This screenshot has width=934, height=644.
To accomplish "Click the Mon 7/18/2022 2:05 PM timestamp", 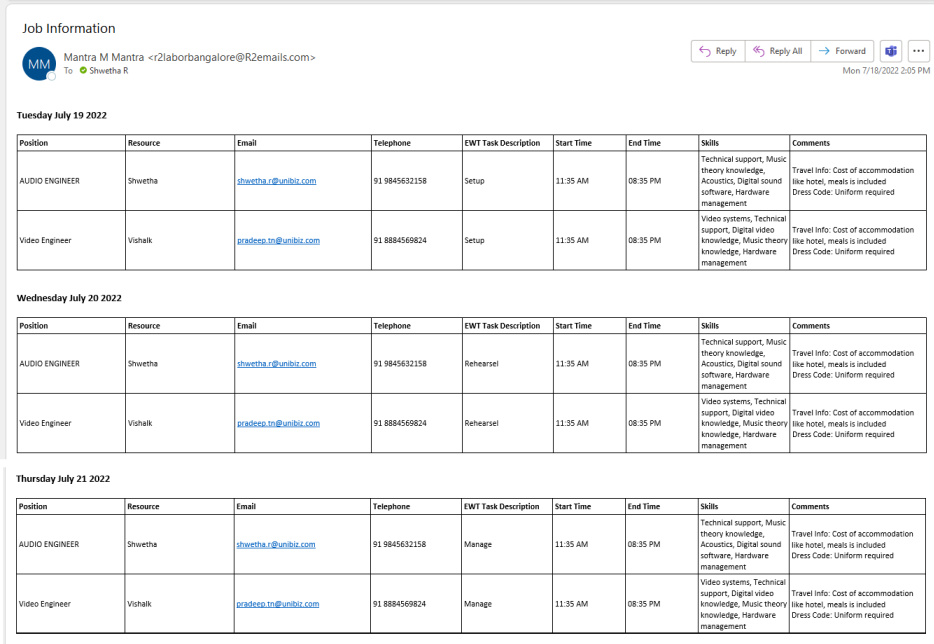I will tap(885, 71).
